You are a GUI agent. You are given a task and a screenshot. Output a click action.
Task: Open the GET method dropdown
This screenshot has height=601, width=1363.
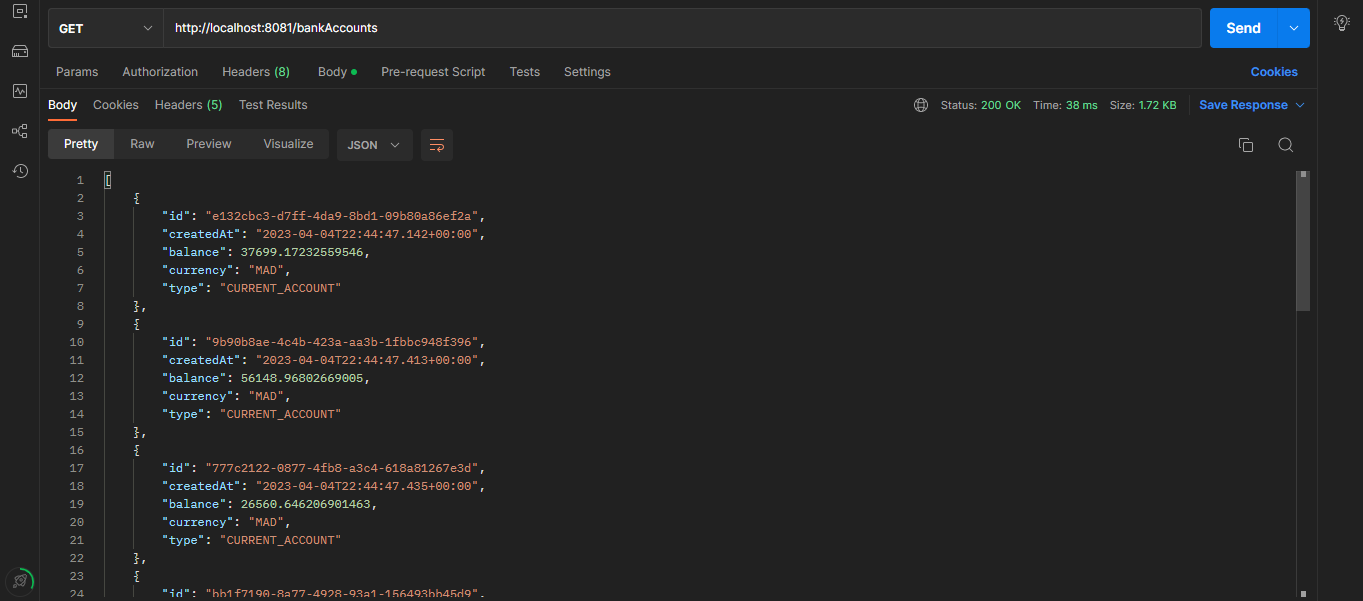coord(105,27)
